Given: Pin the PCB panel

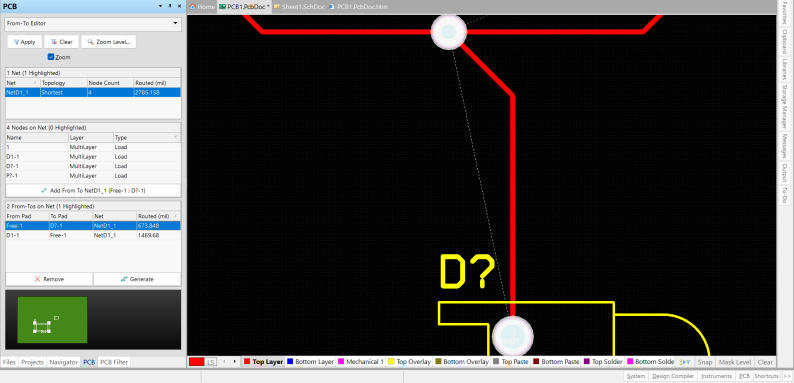Looking at the screenshot, I should point(170,6).
